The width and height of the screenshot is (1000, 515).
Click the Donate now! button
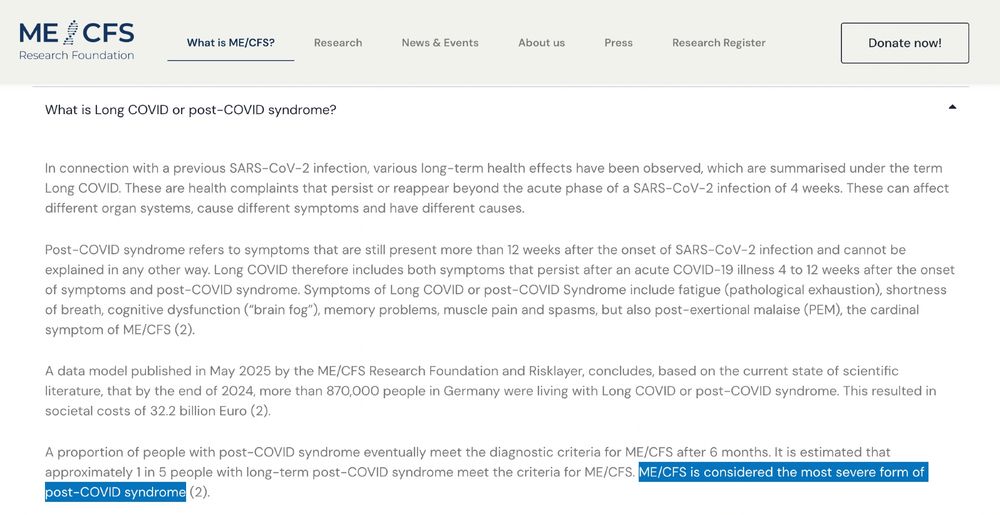coord(904,43)
